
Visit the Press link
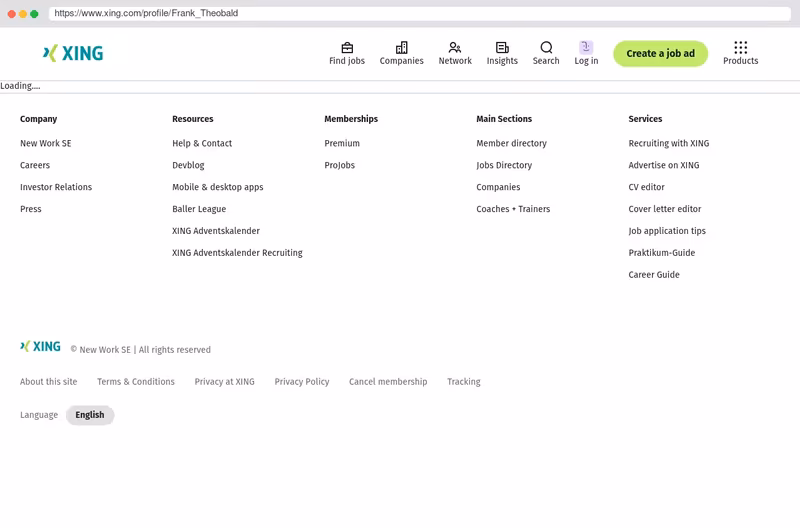pos(31,209)
